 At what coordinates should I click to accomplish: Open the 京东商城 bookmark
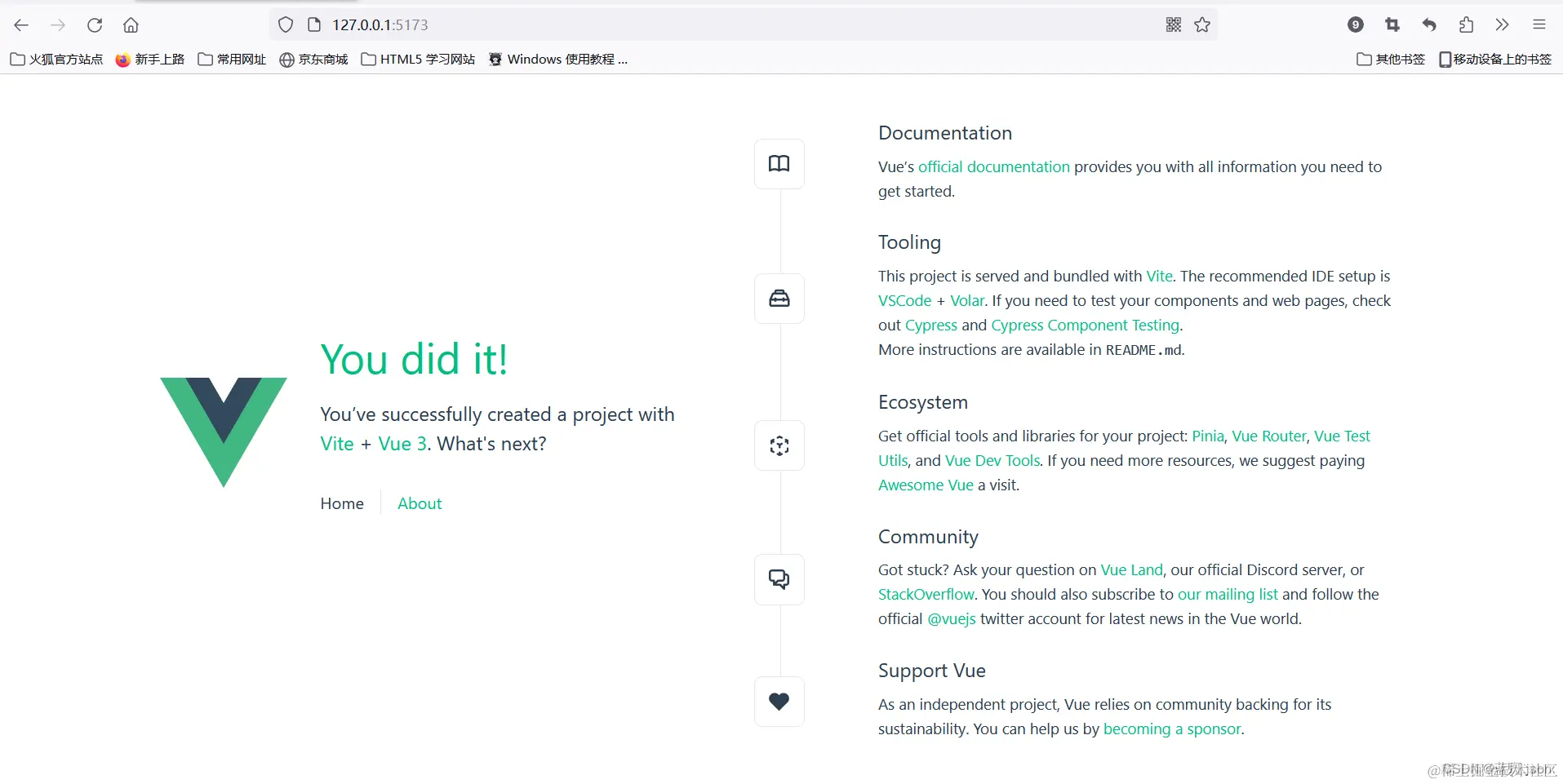coord(314,60)
